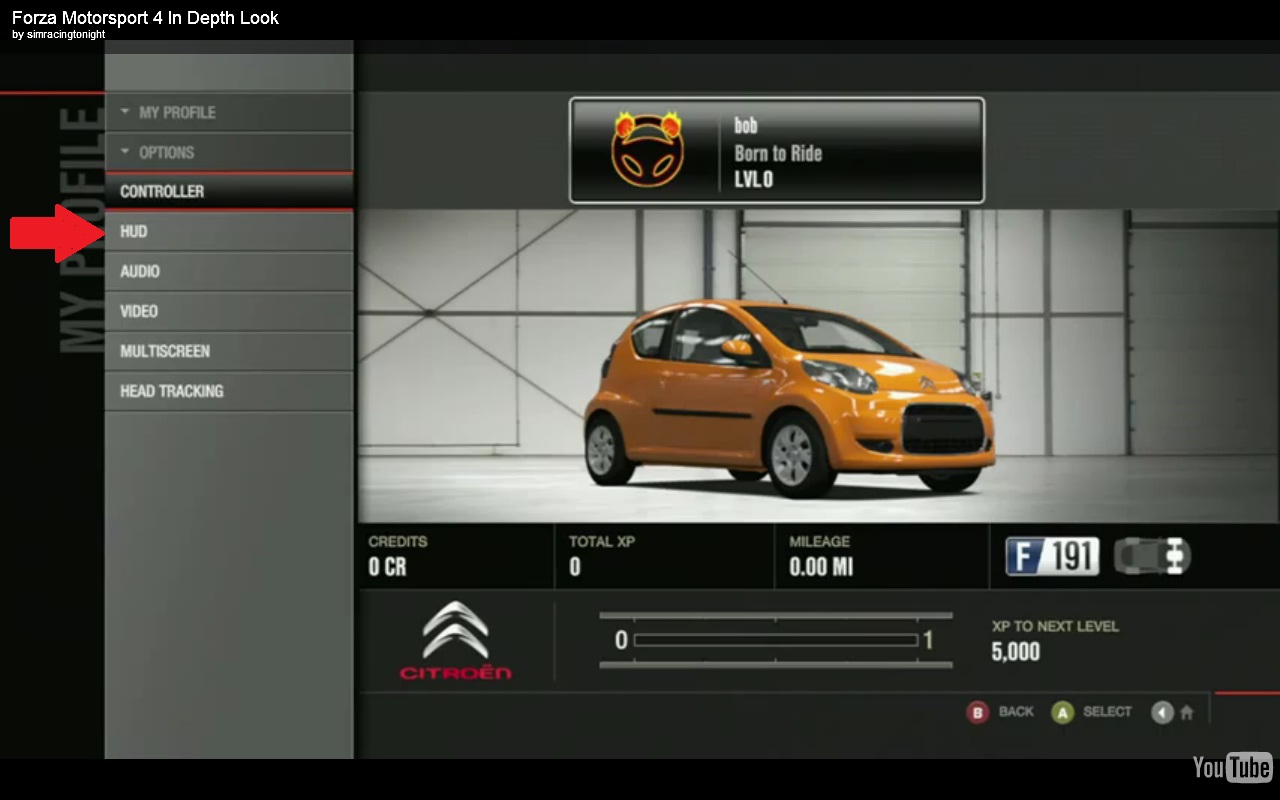Select the CONTROLLER menu item

click(x=229, y=191)
